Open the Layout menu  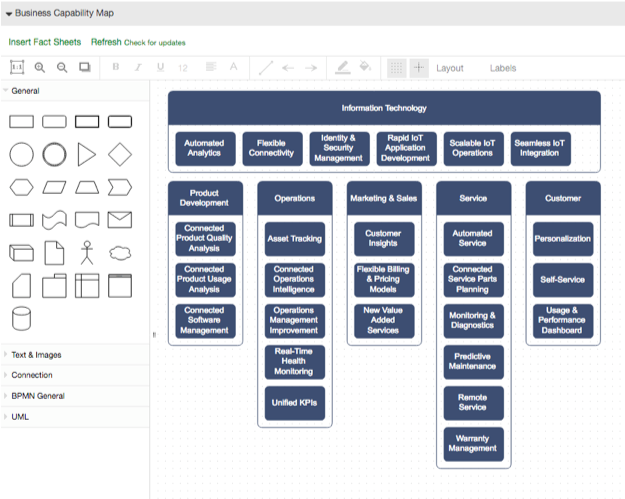450,68
